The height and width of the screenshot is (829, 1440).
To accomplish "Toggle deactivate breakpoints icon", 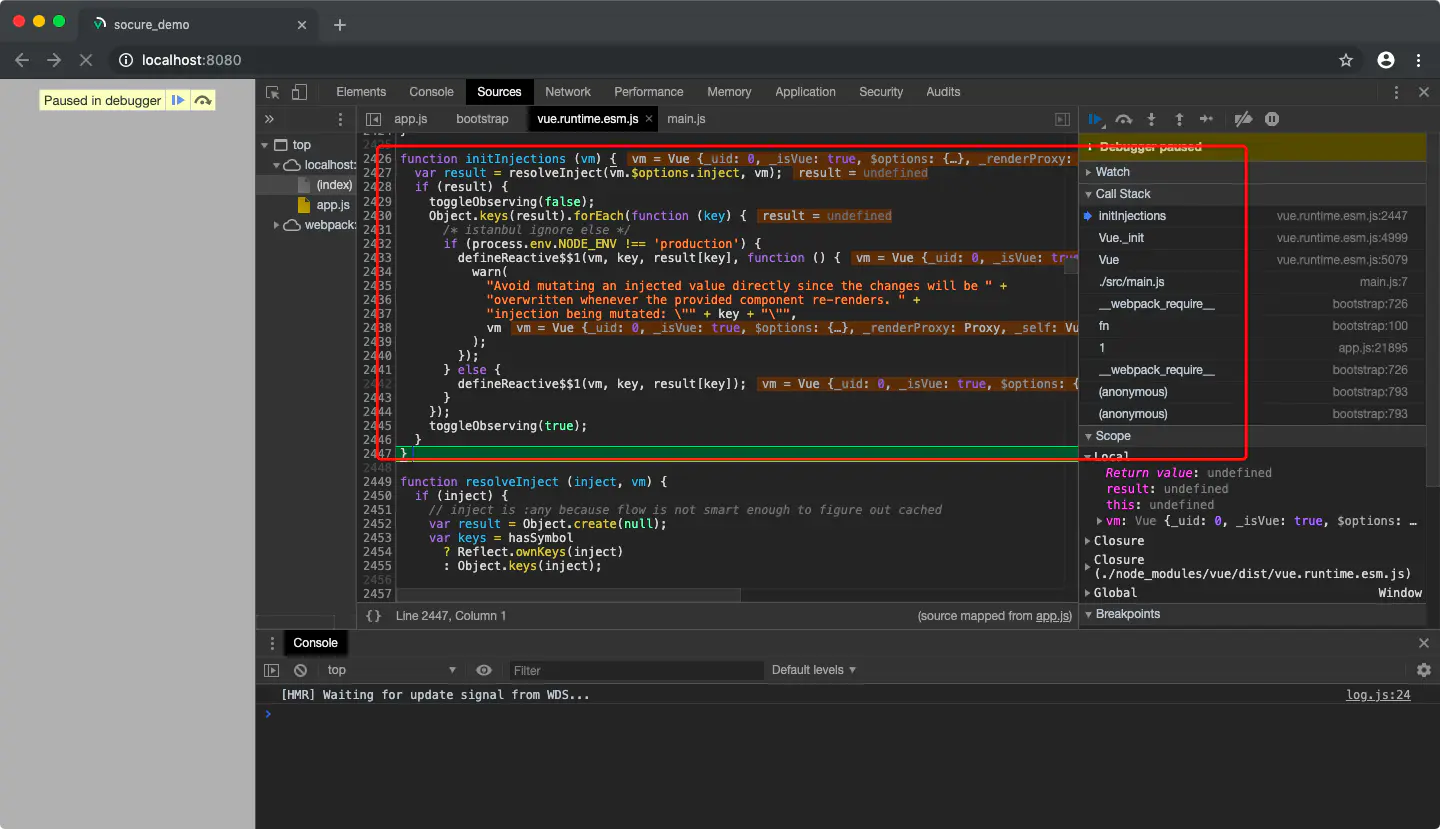I will click(1243, 119).
